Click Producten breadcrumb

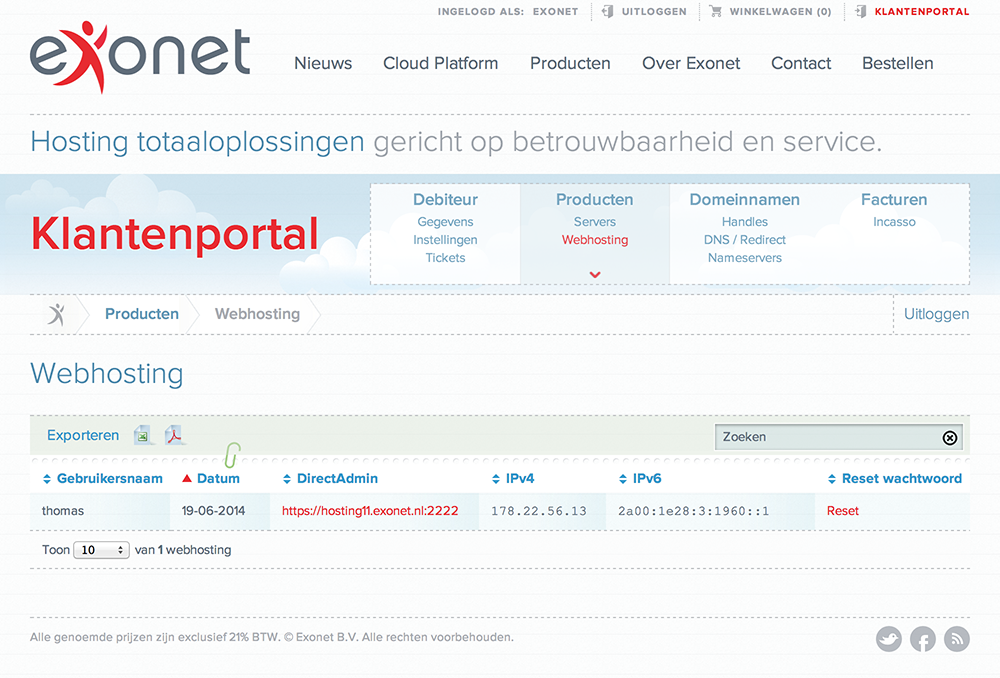click(x=142, y=314)
